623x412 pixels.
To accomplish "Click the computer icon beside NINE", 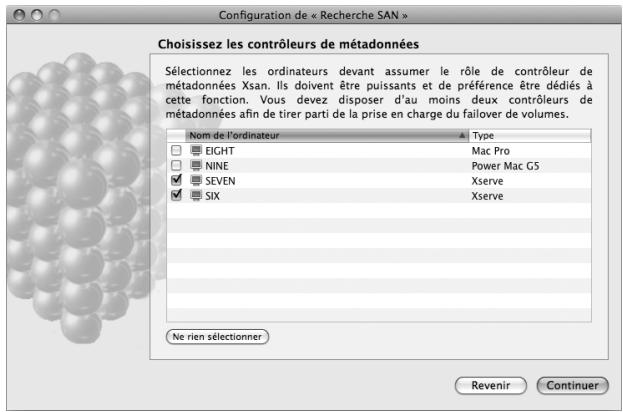I will pos(196,166).
